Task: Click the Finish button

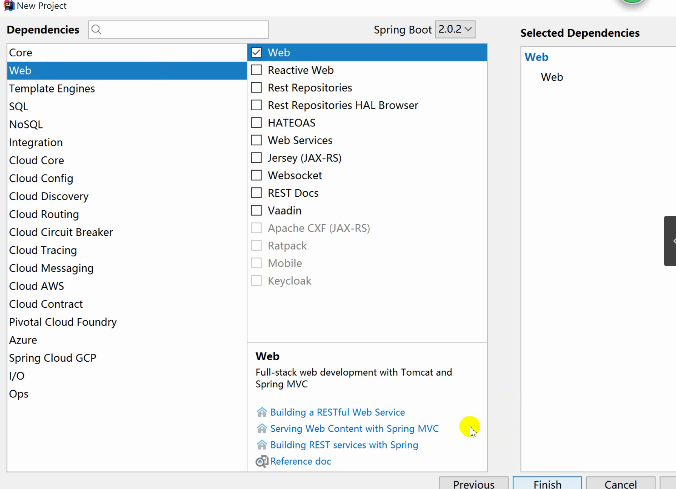Action: tap(547, 483)
